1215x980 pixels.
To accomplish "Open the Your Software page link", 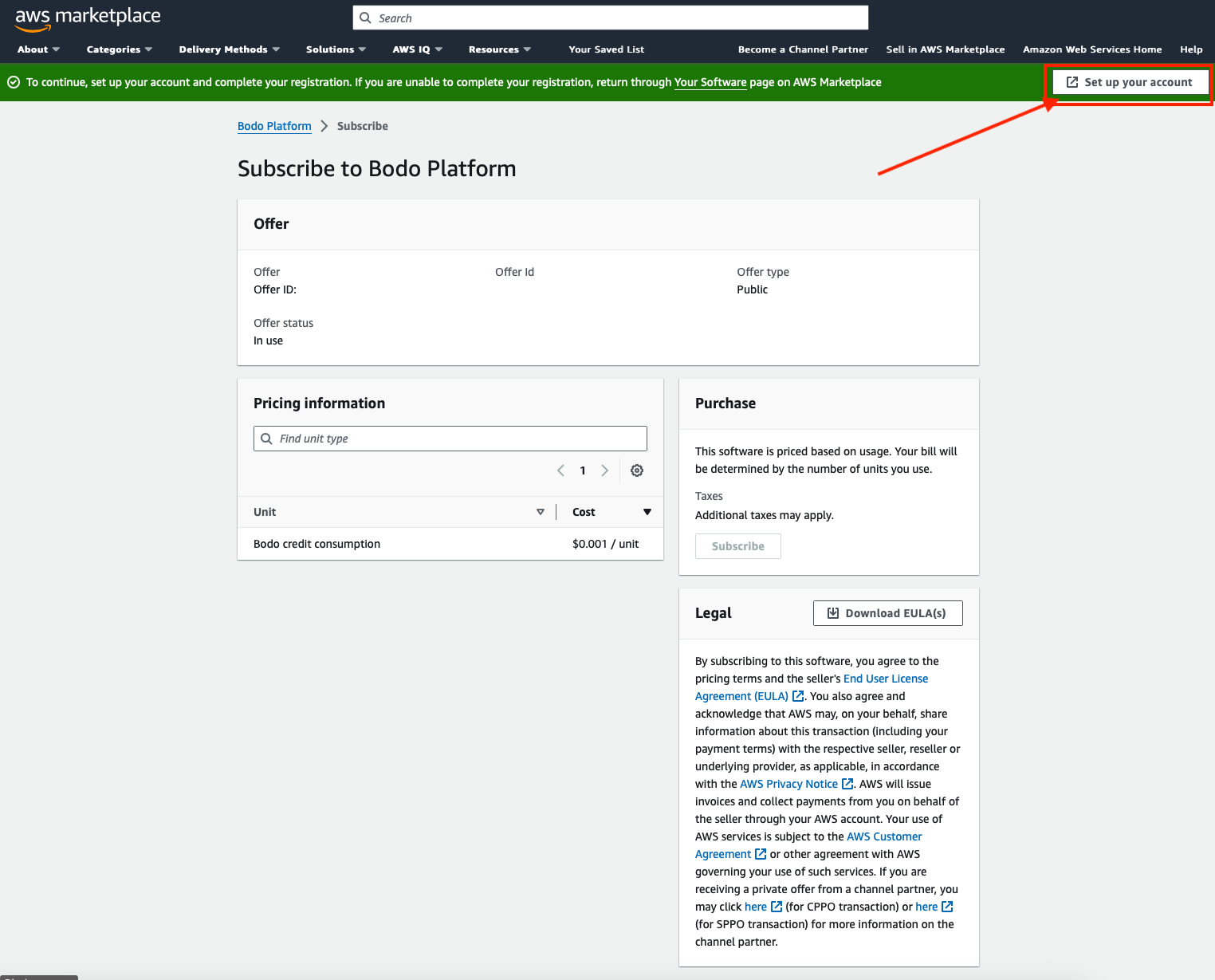I will [710, 82].
